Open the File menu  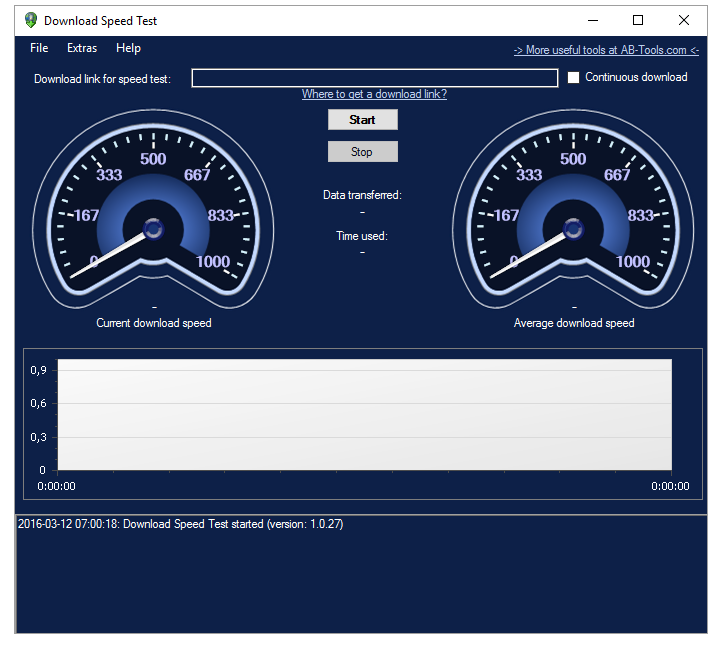pos(39,48)
